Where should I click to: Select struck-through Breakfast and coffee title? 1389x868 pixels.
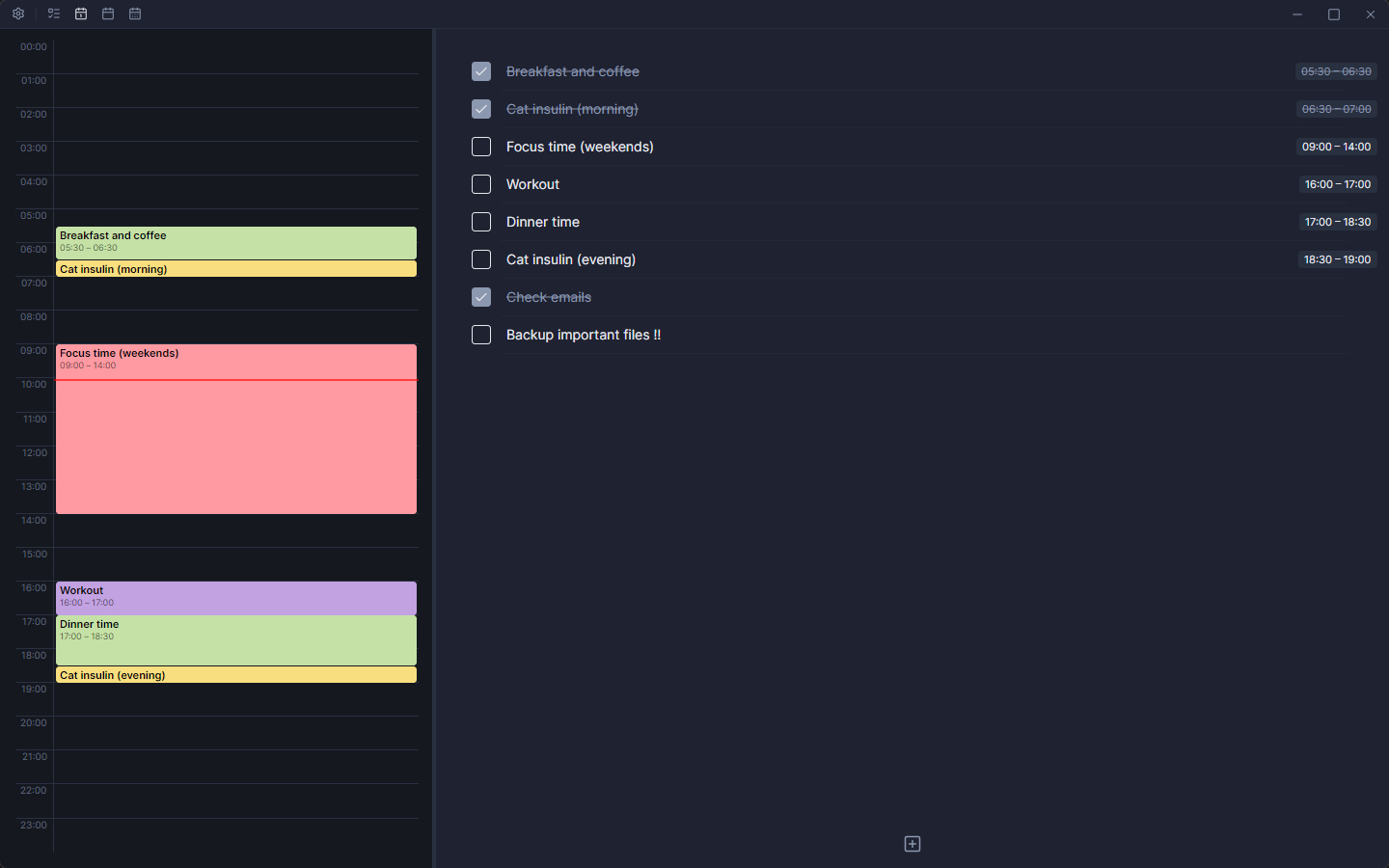coord(573,71)
